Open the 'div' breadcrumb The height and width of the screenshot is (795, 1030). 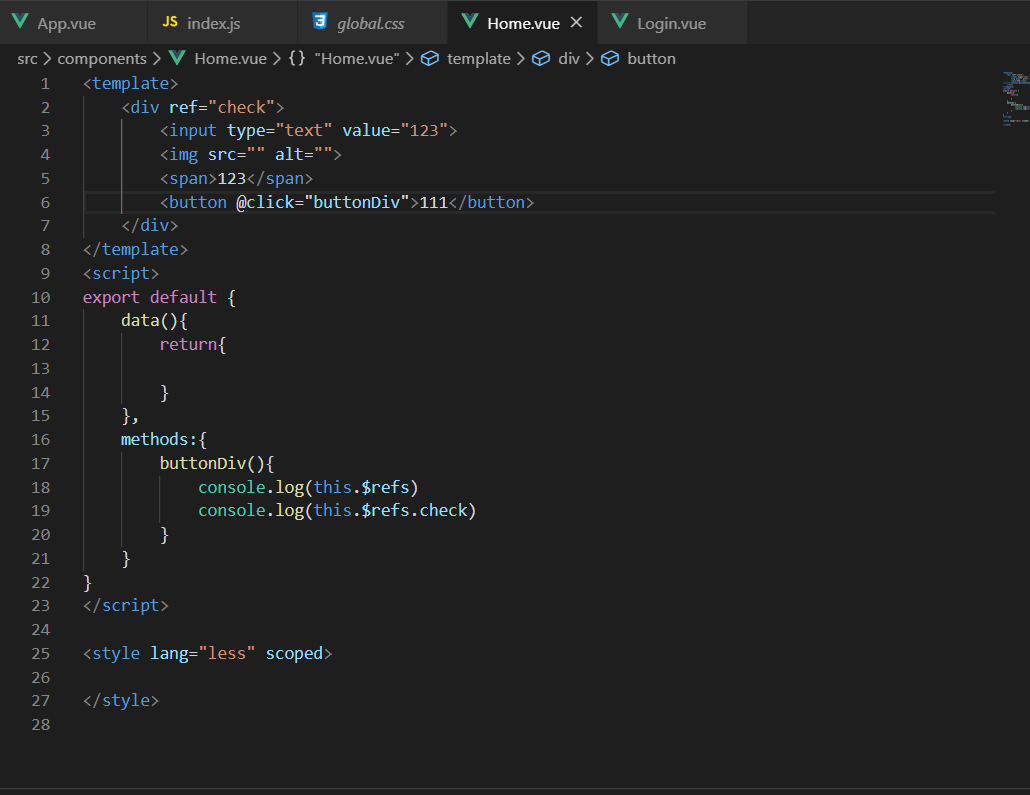(x=569, y=58)
